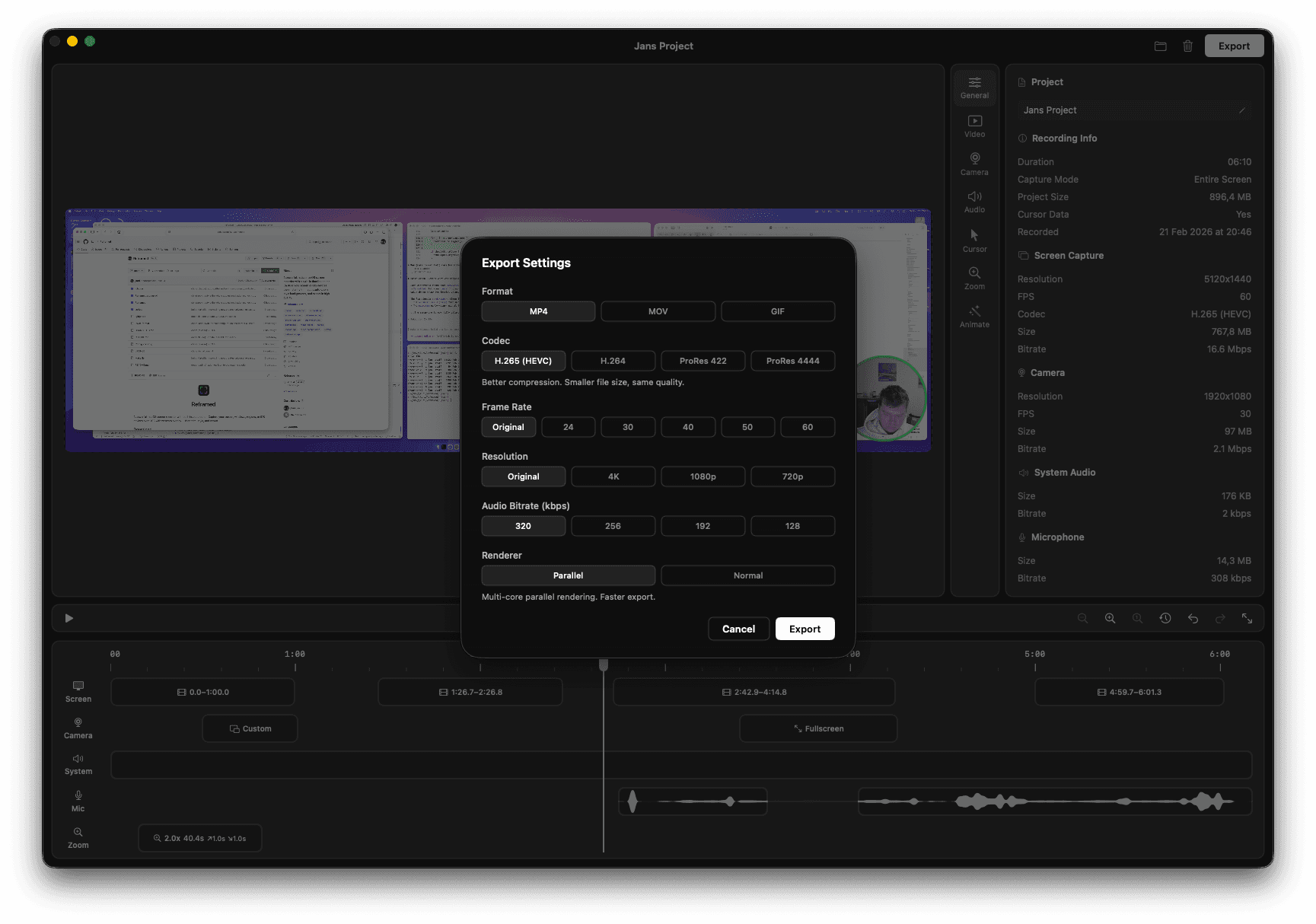Confirm export with the Export button
Image resolution: width=1316 pixels, height=924 pixels.
point(805,628)
